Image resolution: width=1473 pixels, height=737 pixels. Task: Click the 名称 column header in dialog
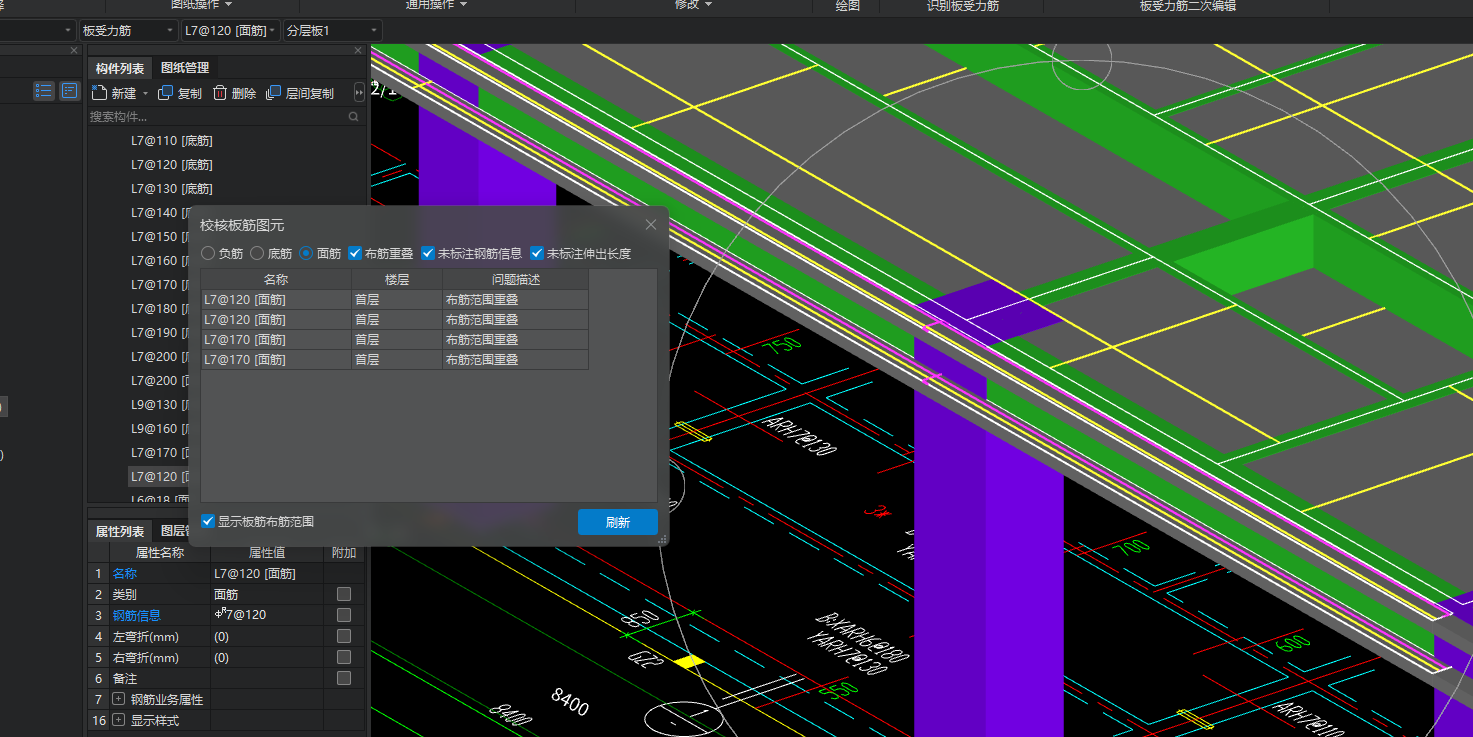pos(276,280)
